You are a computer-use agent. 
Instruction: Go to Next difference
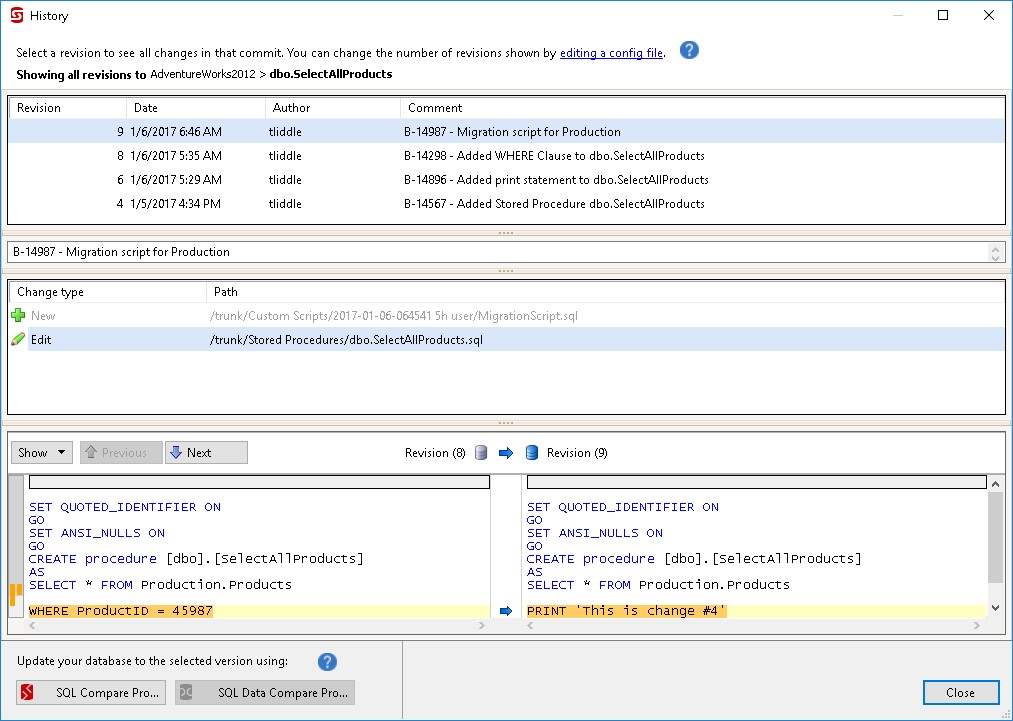coord(206,453)
